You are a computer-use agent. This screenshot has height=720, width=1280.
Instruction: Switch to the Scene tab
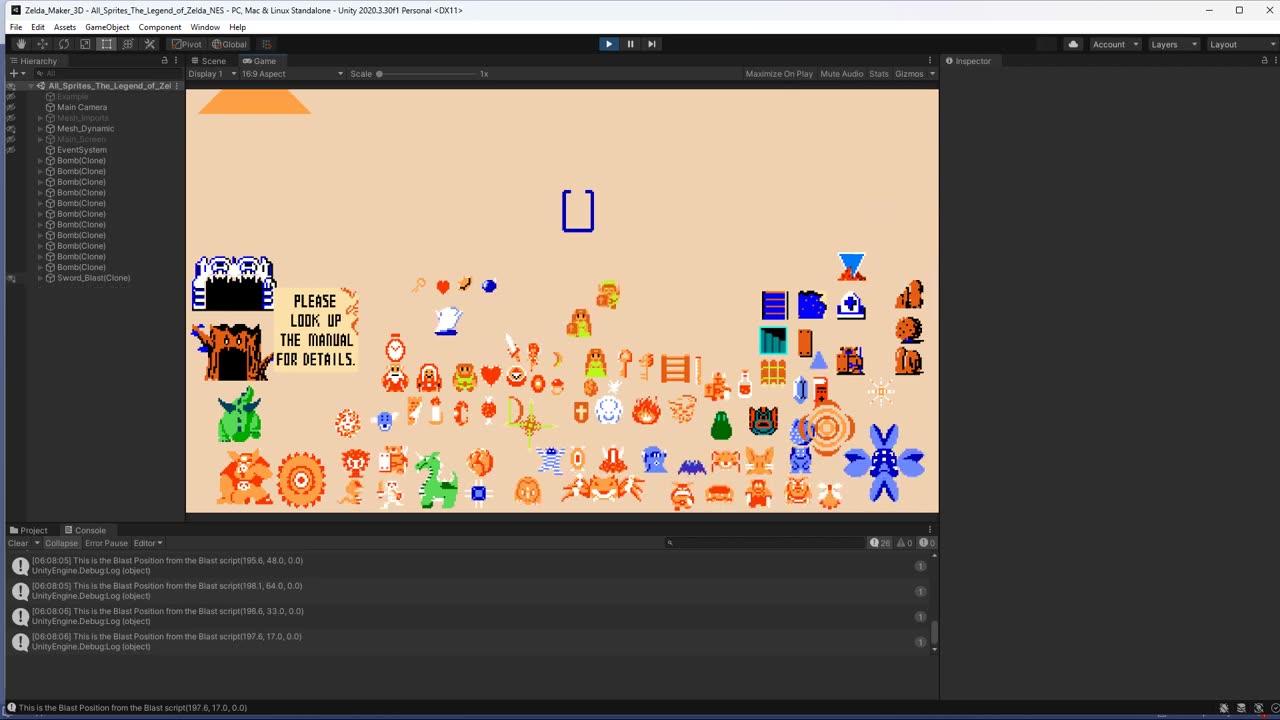coord(209,61)
